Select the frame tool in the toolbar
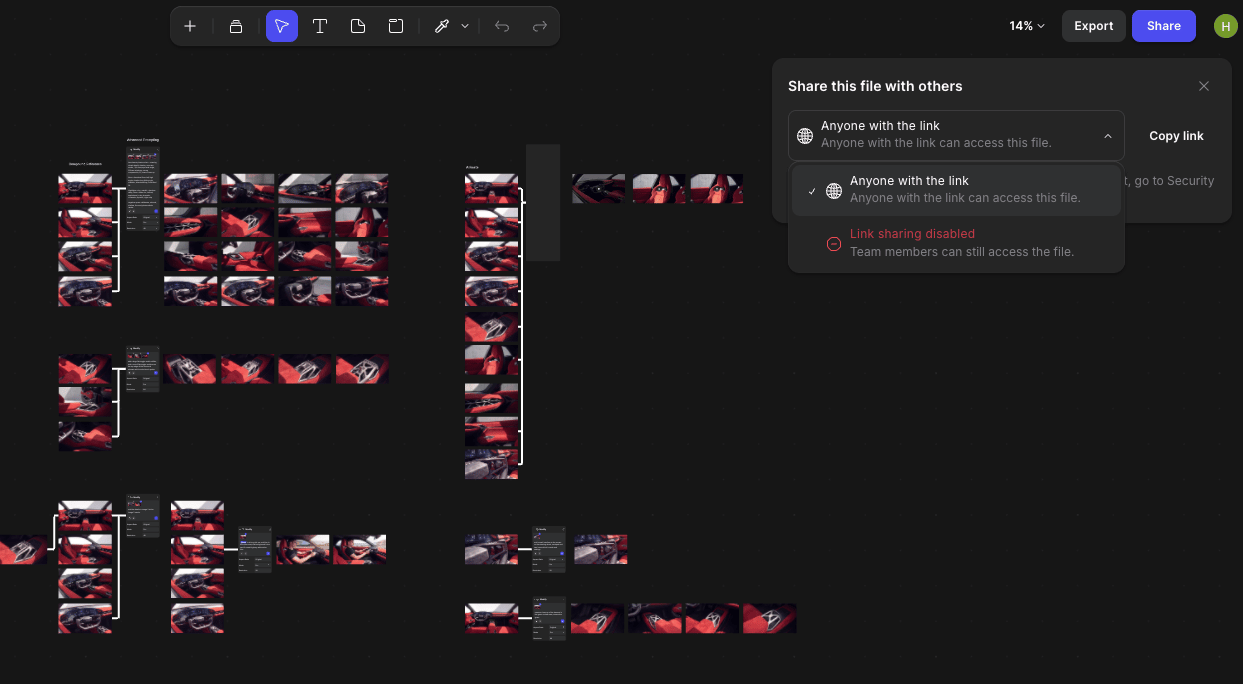The width and height of the screenshot is (1243, 684). click(396, 26)
